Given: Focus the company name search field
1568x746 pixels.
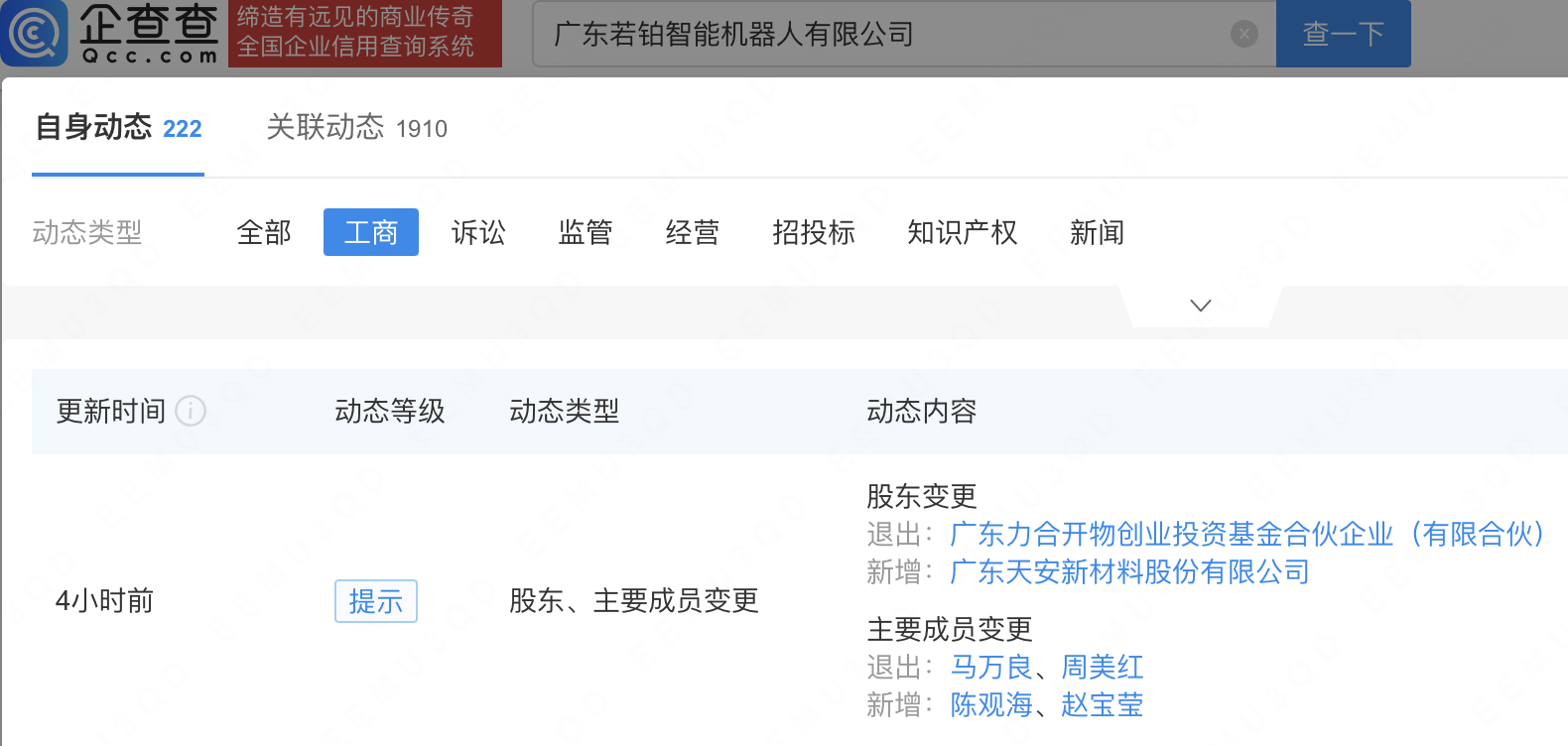Looking at the screenshot, I should pos(904,34).
